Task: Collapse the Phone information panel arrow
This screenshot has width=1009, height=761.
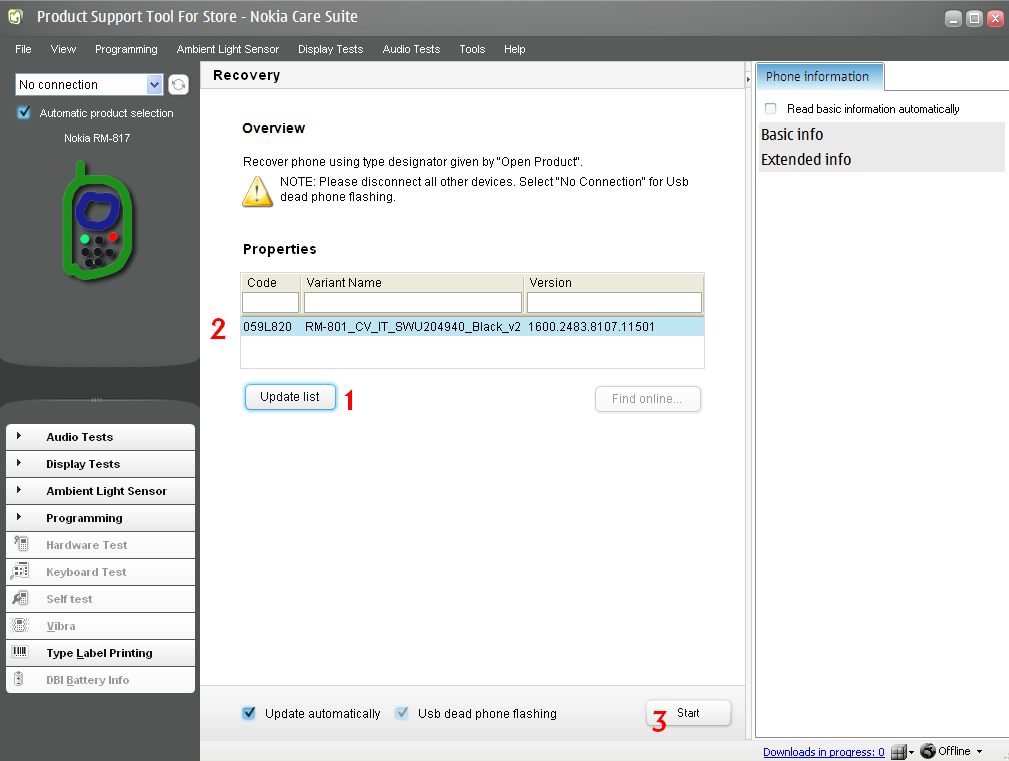Action: pos(748,79)
